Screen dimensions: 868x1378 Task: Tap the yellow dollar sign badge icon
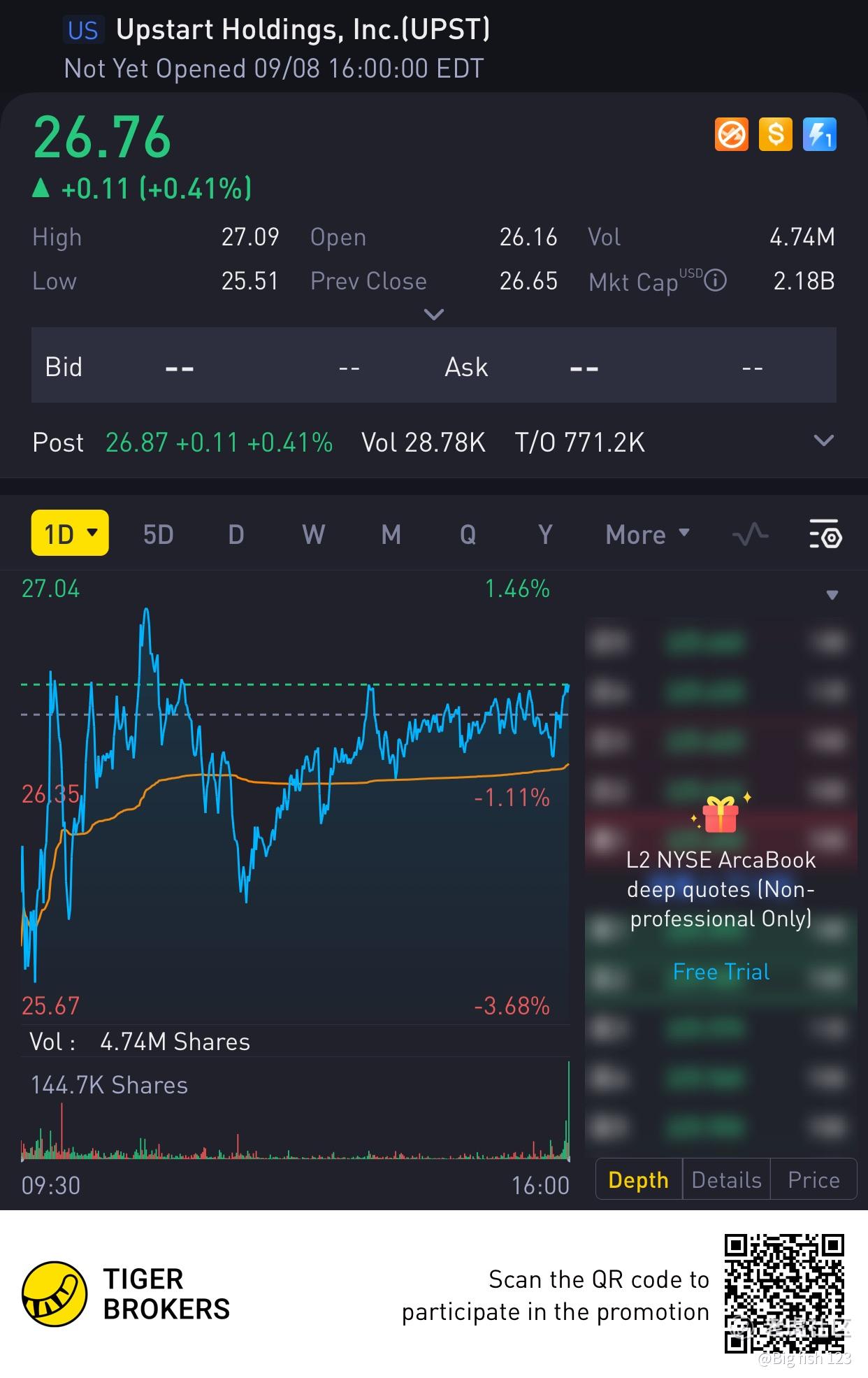tap(775, 134)
